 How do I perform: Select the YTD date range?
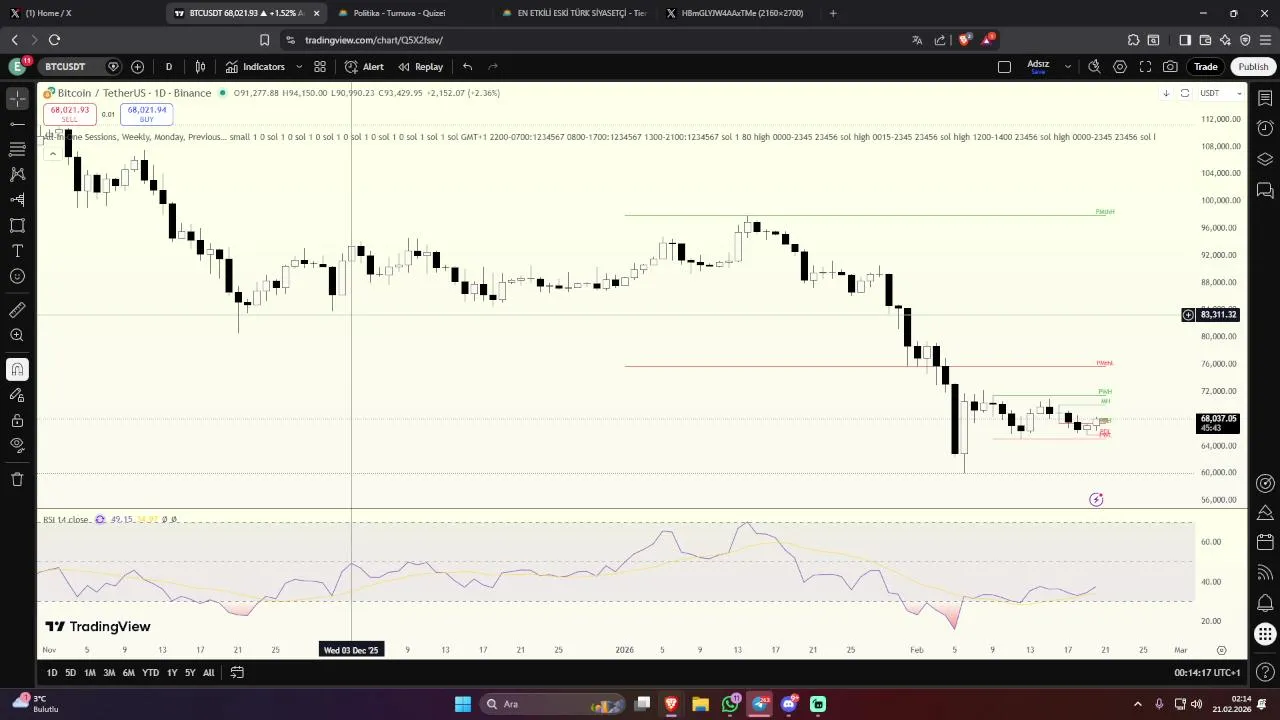150,673
